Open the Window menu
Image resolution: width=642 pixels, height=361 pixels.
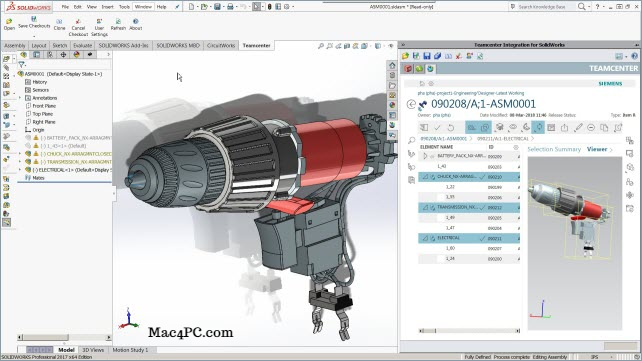click(x=143, y=7)
